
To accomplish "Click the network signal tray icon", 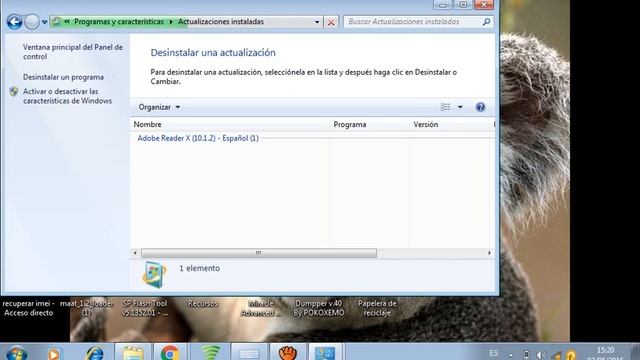I will point(556,356).
